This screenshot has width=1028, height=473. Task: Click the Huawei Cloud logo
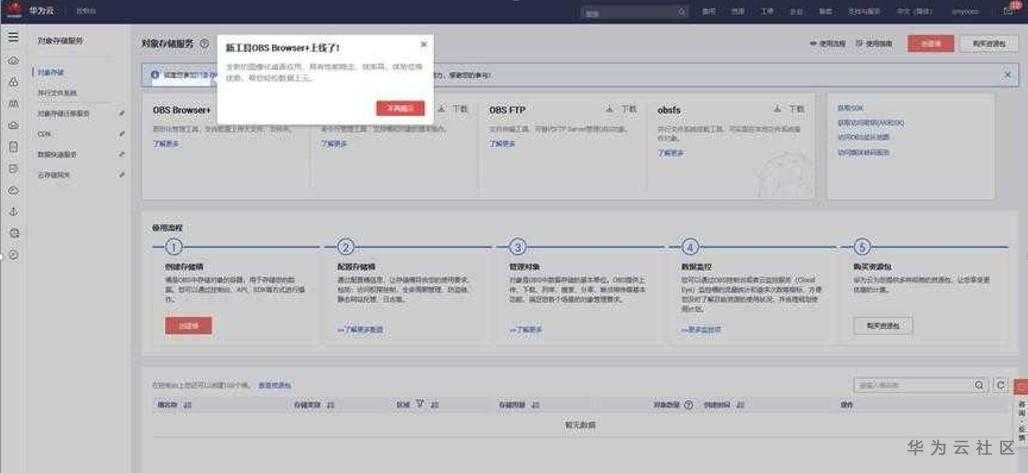coord(14,9)
